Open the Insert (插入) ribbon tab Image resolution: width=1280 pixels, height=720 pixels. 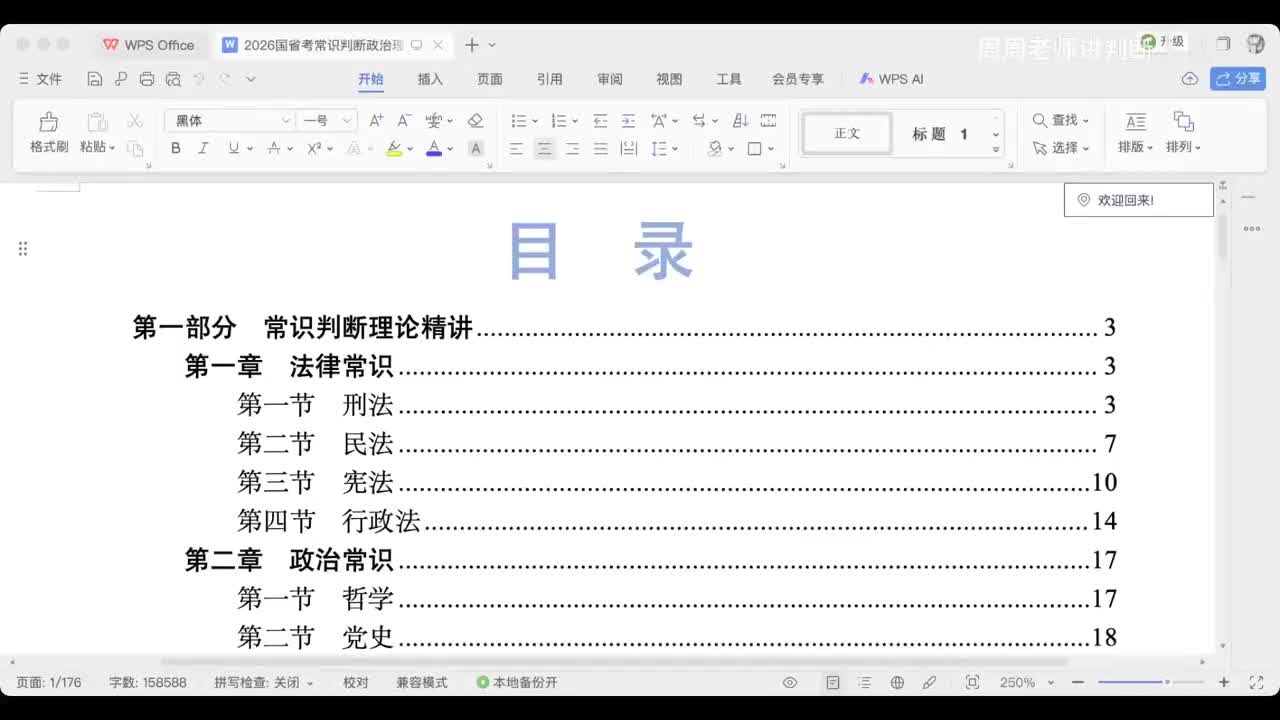pyautogui.click(x=430, y=79)
